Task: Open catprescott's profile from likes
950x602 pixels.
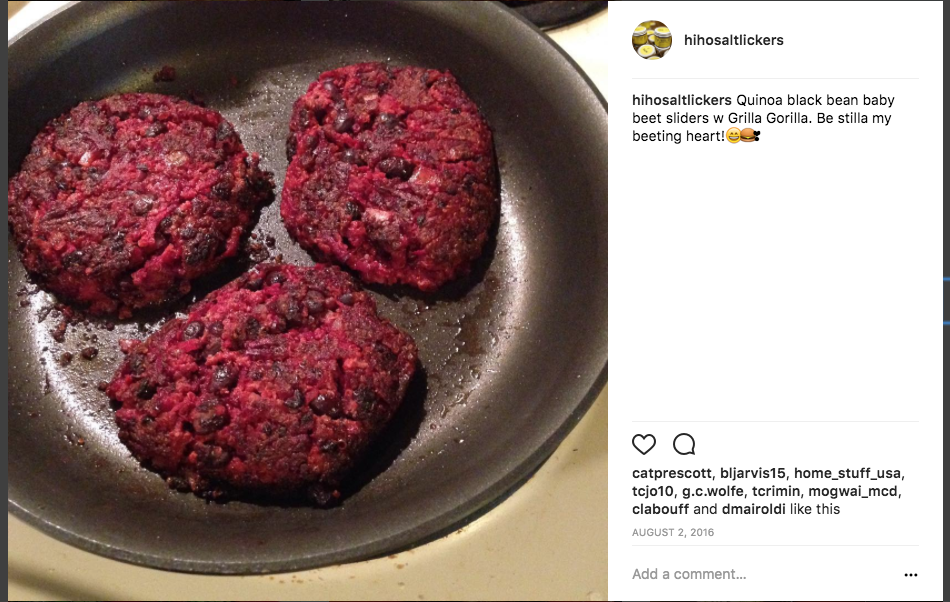Action: pyautogui.click(x=672, y=473)
